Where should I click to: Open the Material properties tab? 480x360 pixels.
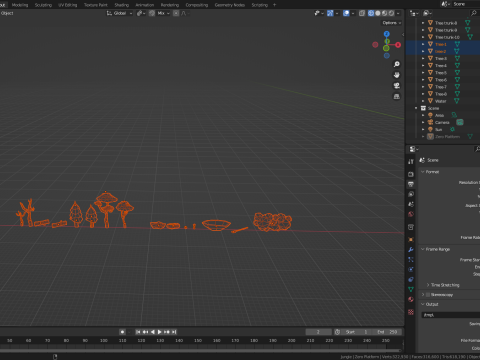411,299
